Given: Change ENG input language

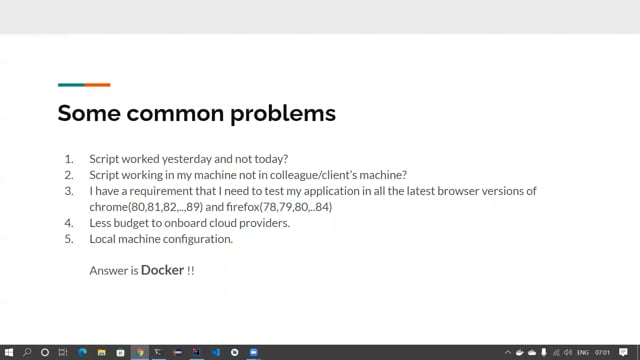Looking at the screenshot, I should [x=583, y=352].
